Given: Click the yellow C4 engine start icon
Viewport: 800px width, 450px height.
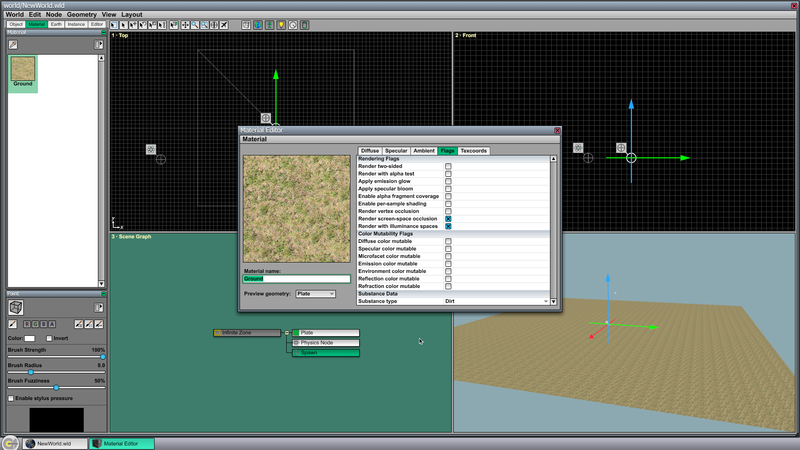Looking at the screenshot, I should point(10,443).
